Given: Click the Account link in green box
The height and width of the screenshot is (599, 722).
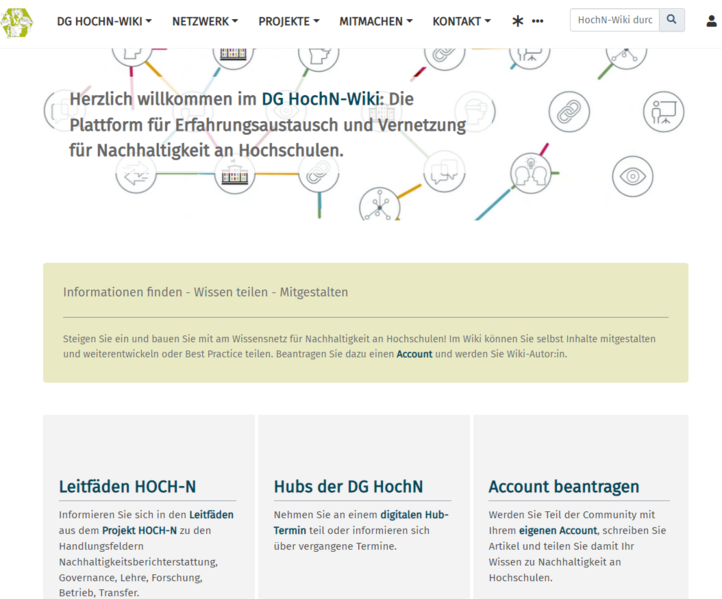Looking at the screenshot, I should (x=414, y=354).
